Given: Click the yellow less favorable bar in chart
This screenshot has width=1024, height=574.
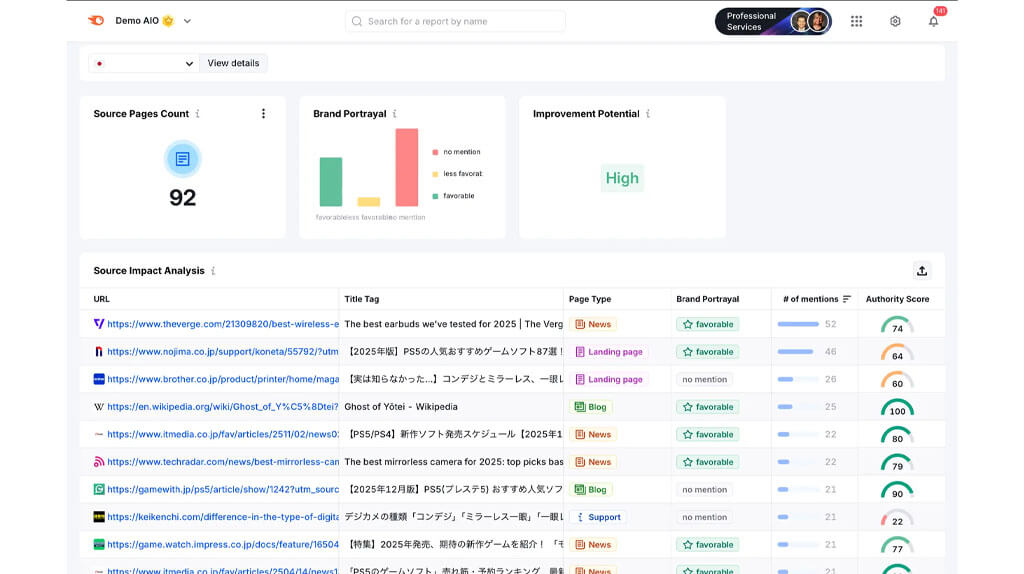Looking at the screenshot, I should pyautogui.click(x=368, y=202).
